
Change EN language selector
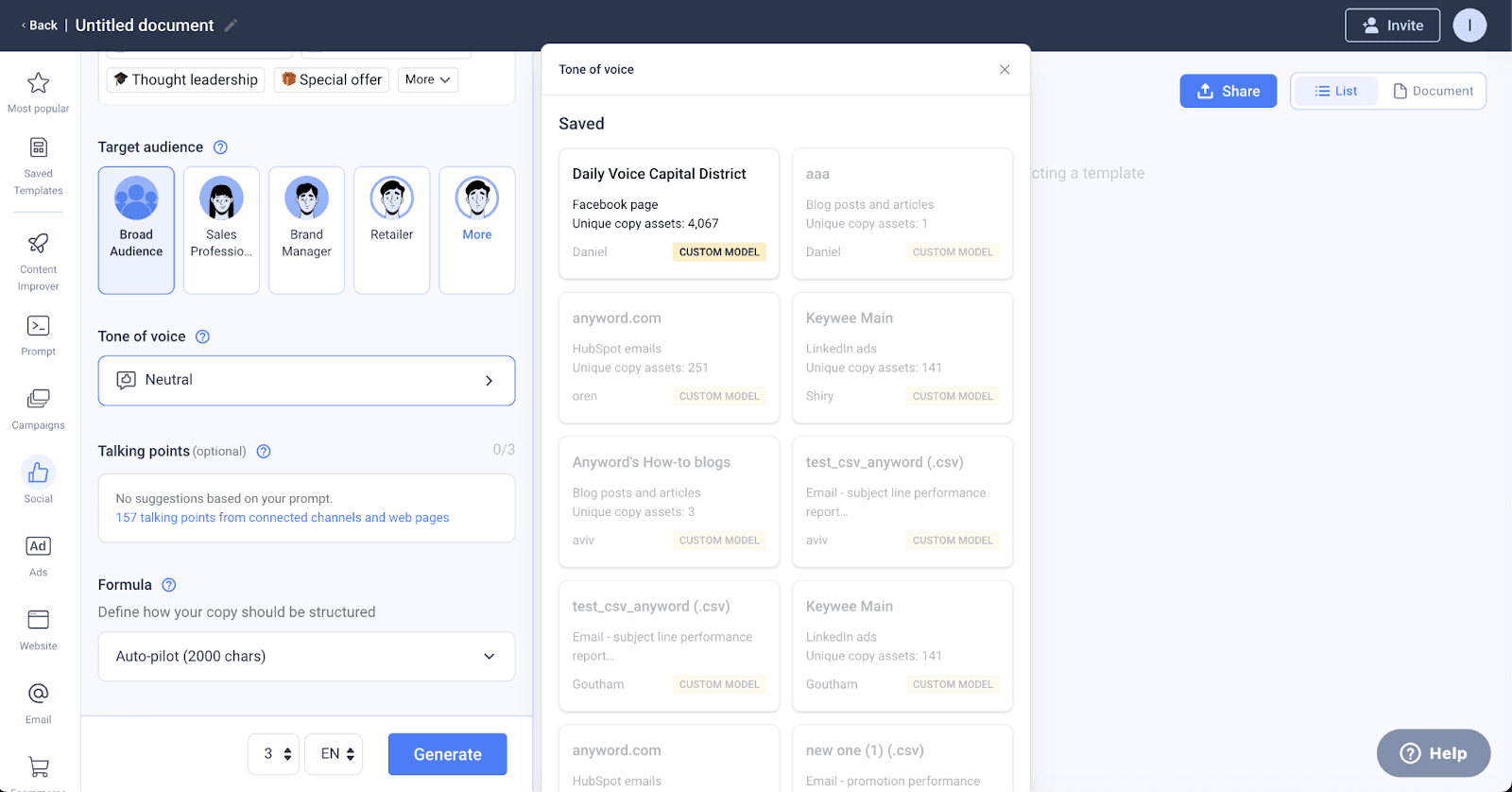click(x=335, y=754)
